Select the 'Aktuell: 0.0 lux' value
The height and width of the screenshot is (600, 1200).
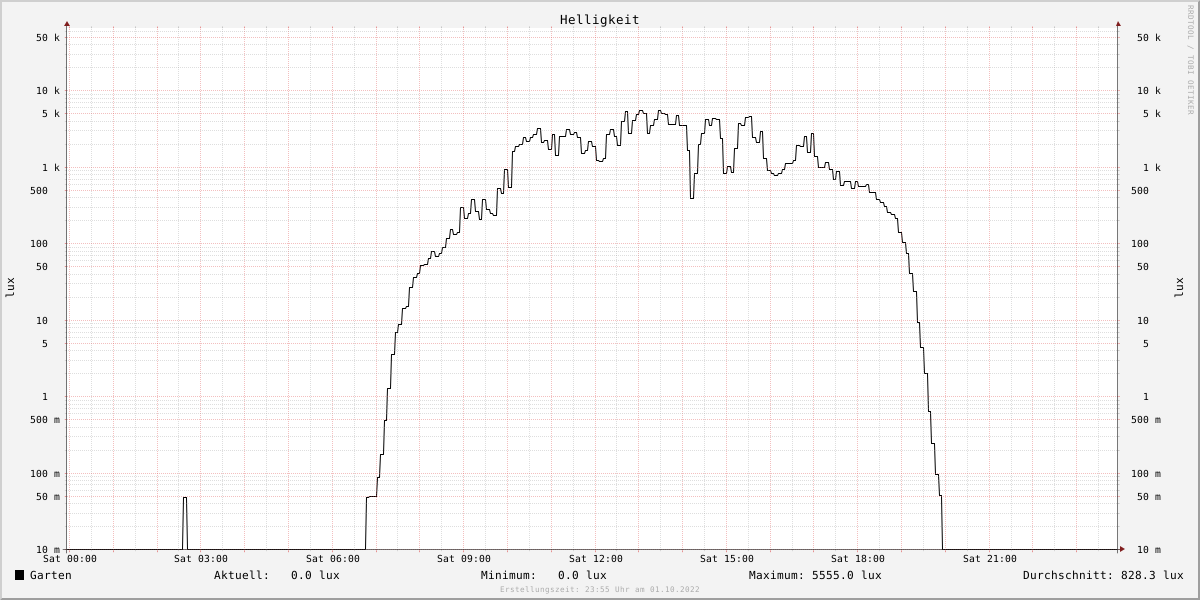coord(277,575)
